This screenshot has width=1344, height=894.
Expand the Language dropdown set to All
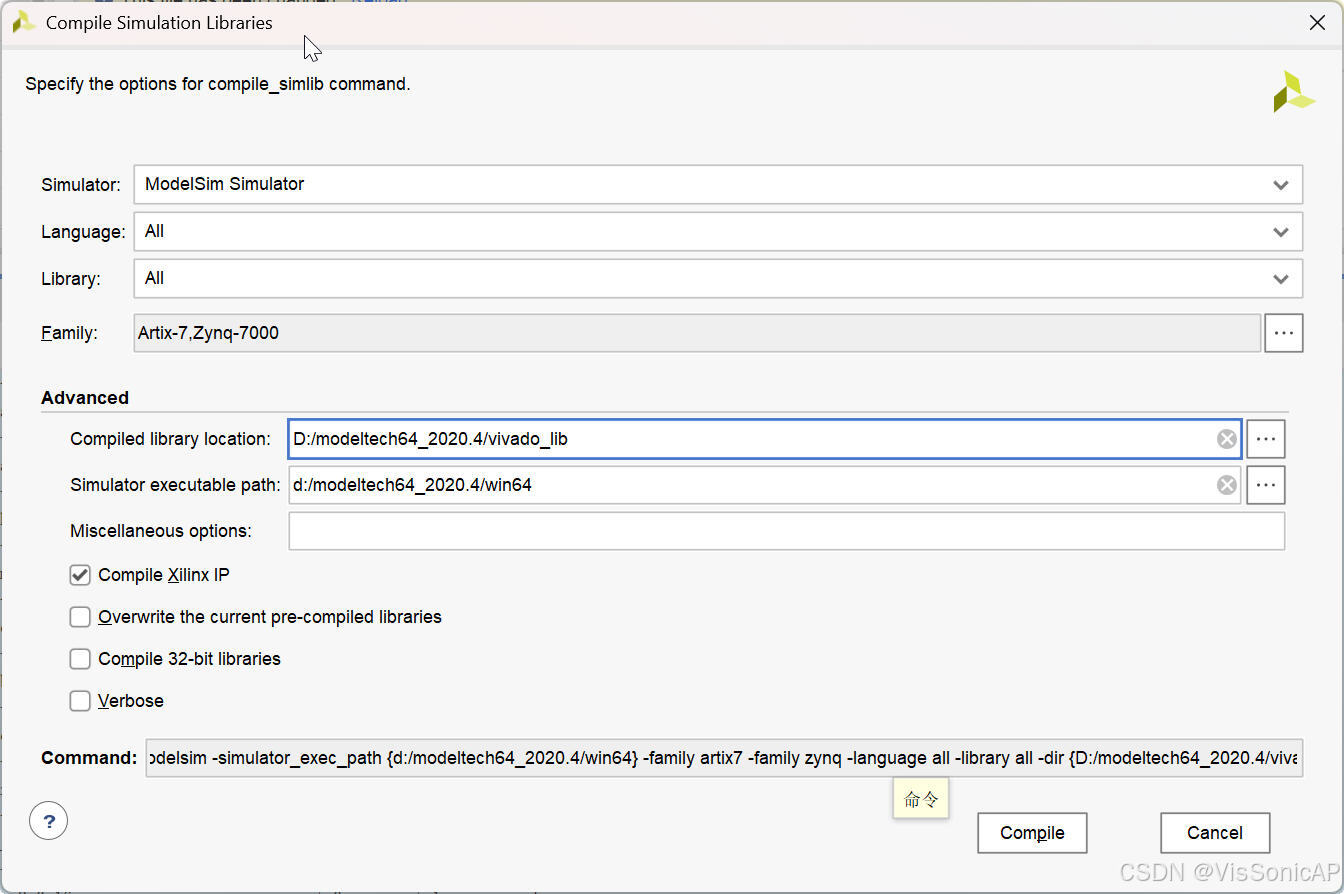pos(718,231)
